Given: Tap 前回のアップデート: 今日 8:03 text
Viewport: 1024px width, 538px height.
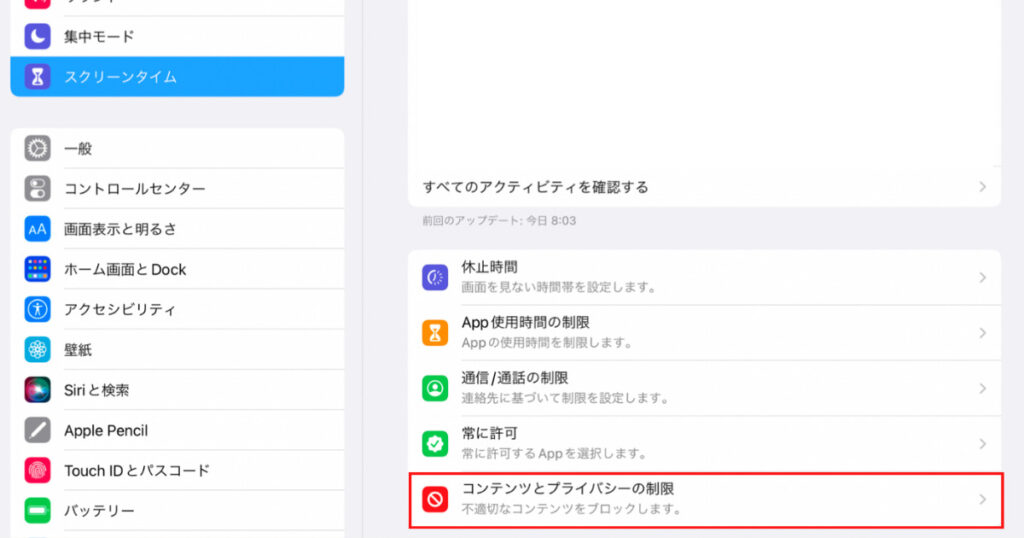Looking at the screenshot, I should pos(499,221).
